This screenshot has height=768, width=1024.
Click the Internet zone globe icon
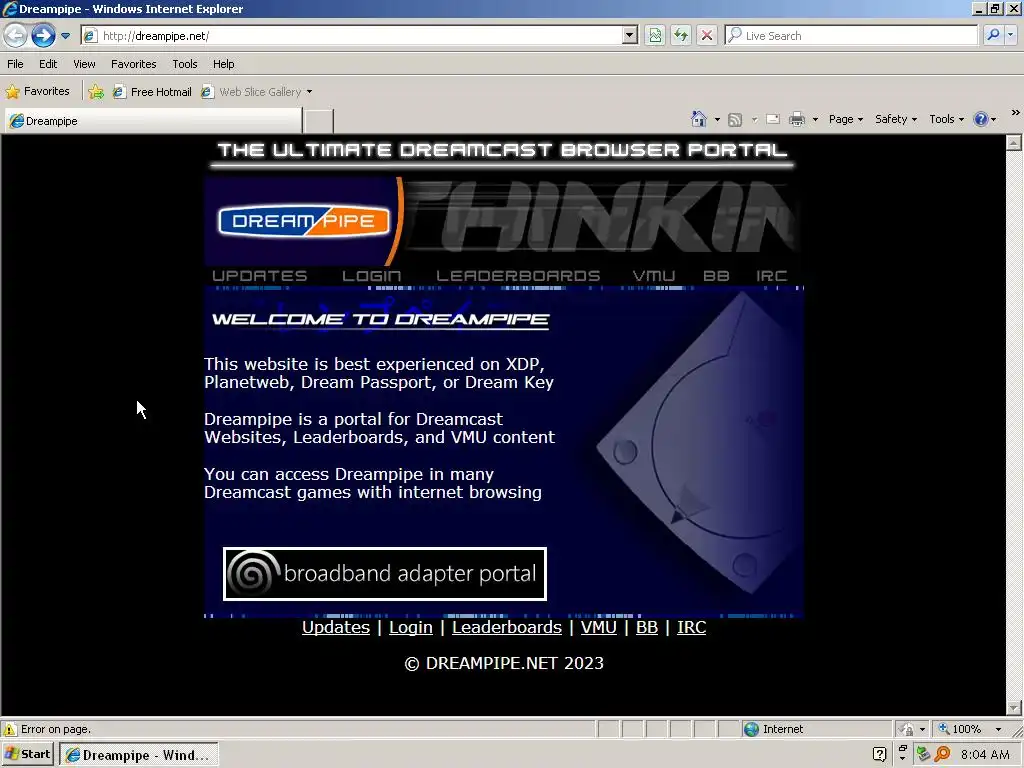[x=752, y=729]
